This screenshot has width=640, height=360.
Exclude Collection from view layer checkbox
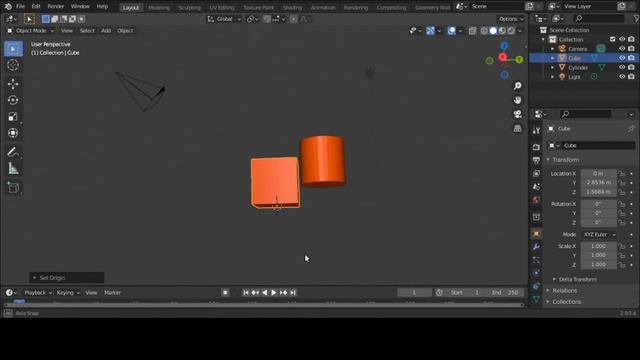tap(613, 40)
